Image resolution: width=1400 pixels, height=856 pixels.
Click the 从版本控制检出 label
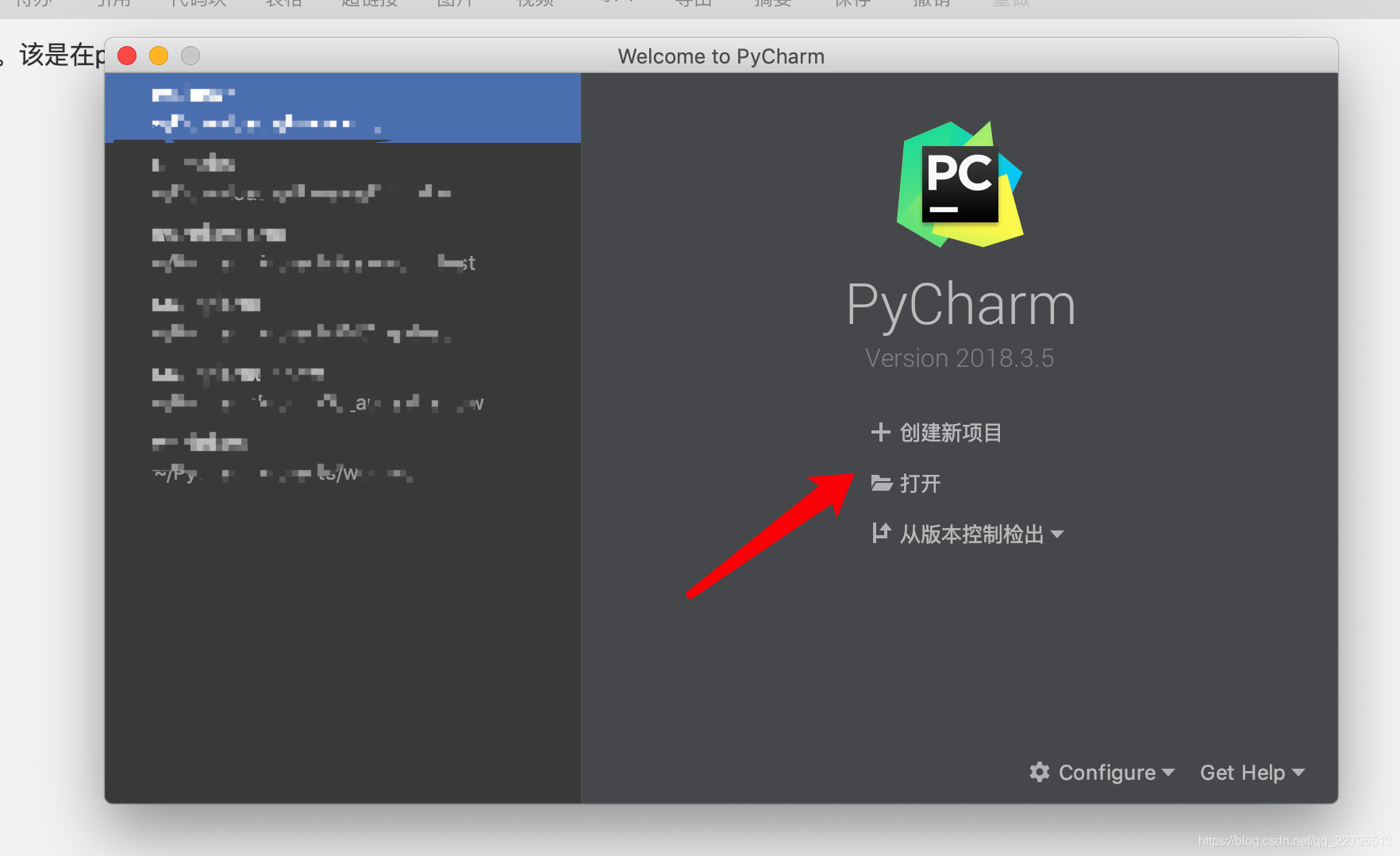(x=972, y=534)
